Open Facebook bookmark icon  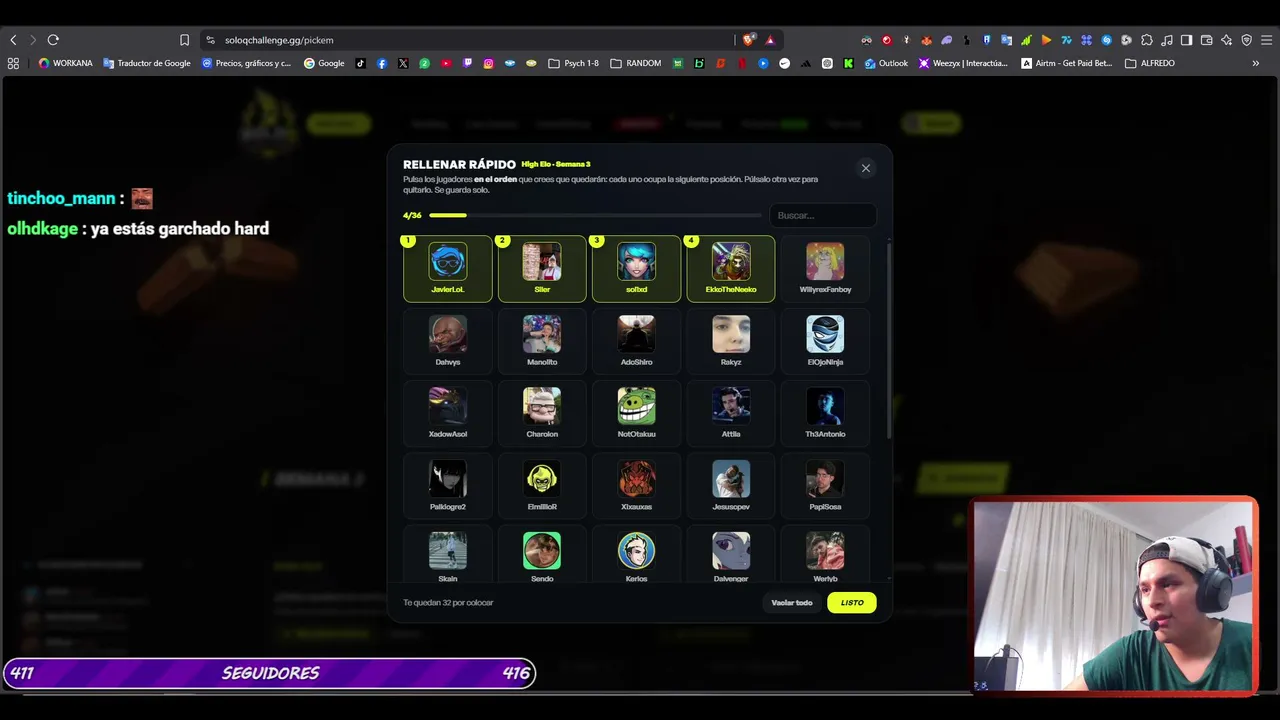pyautogui.click(x=382, y=63)
